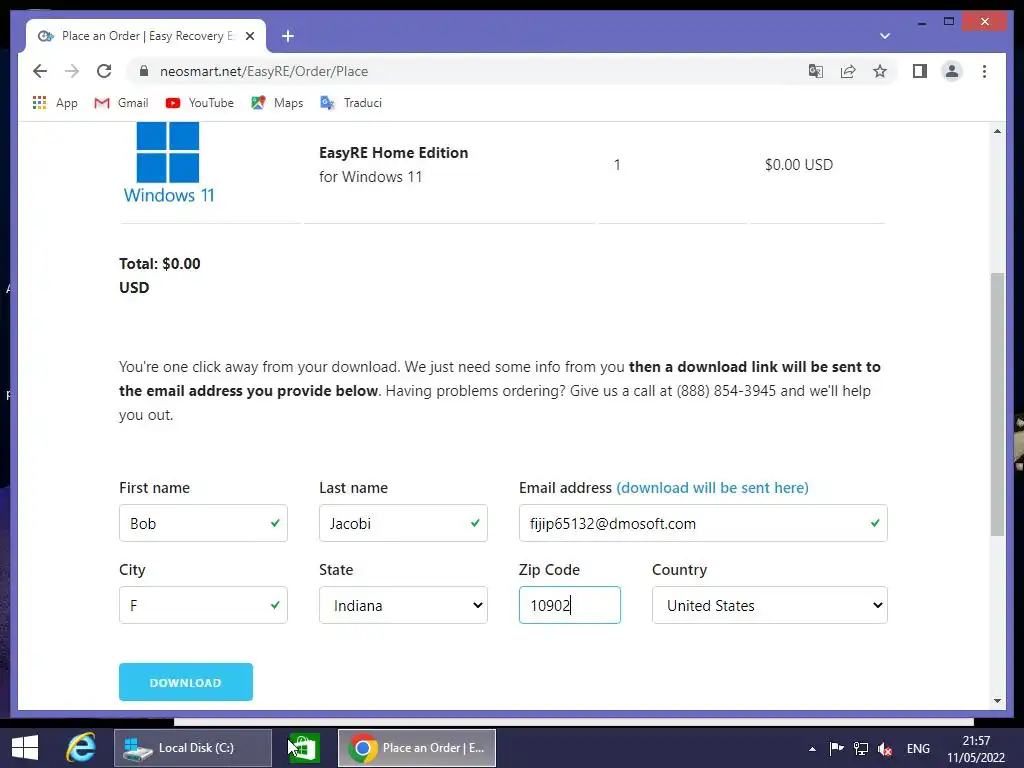Open the clock showing 21:57
Viewport: 1024px width, 768px height.
[976, 749]
